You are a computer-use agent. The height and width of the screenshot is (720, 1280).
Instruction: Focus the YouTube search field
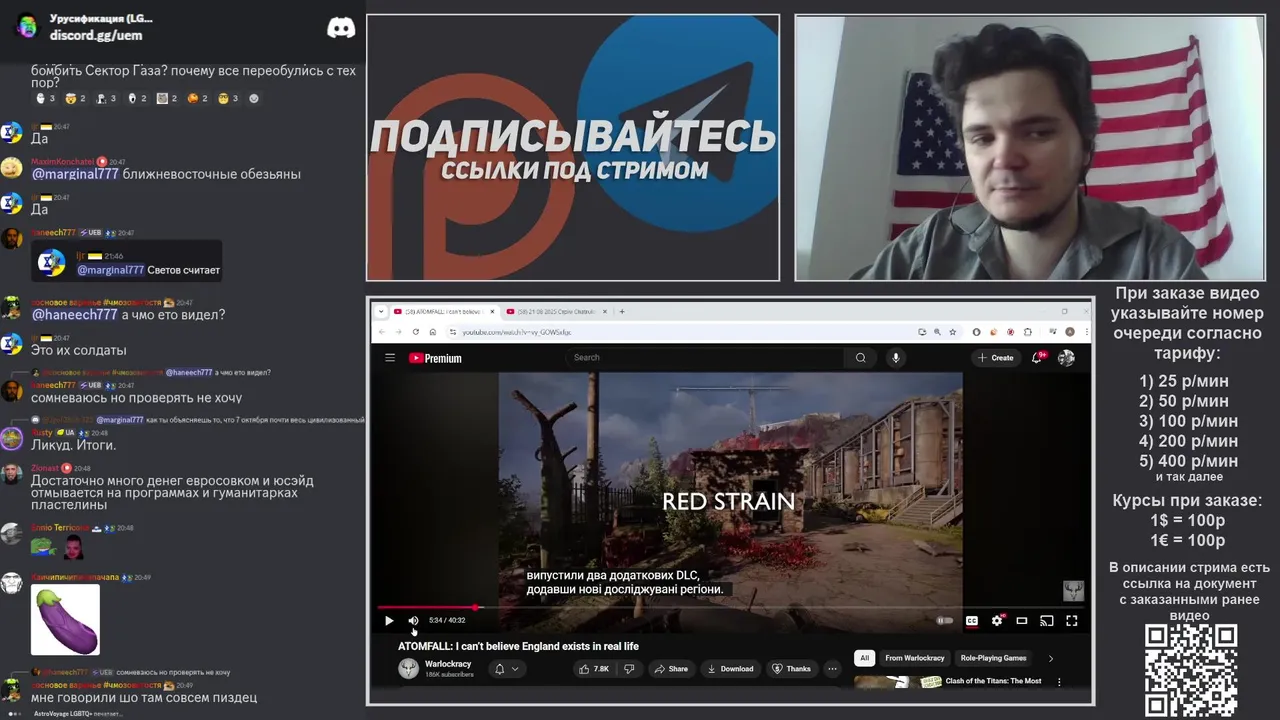pyautogui.click(x=705, y=357)
